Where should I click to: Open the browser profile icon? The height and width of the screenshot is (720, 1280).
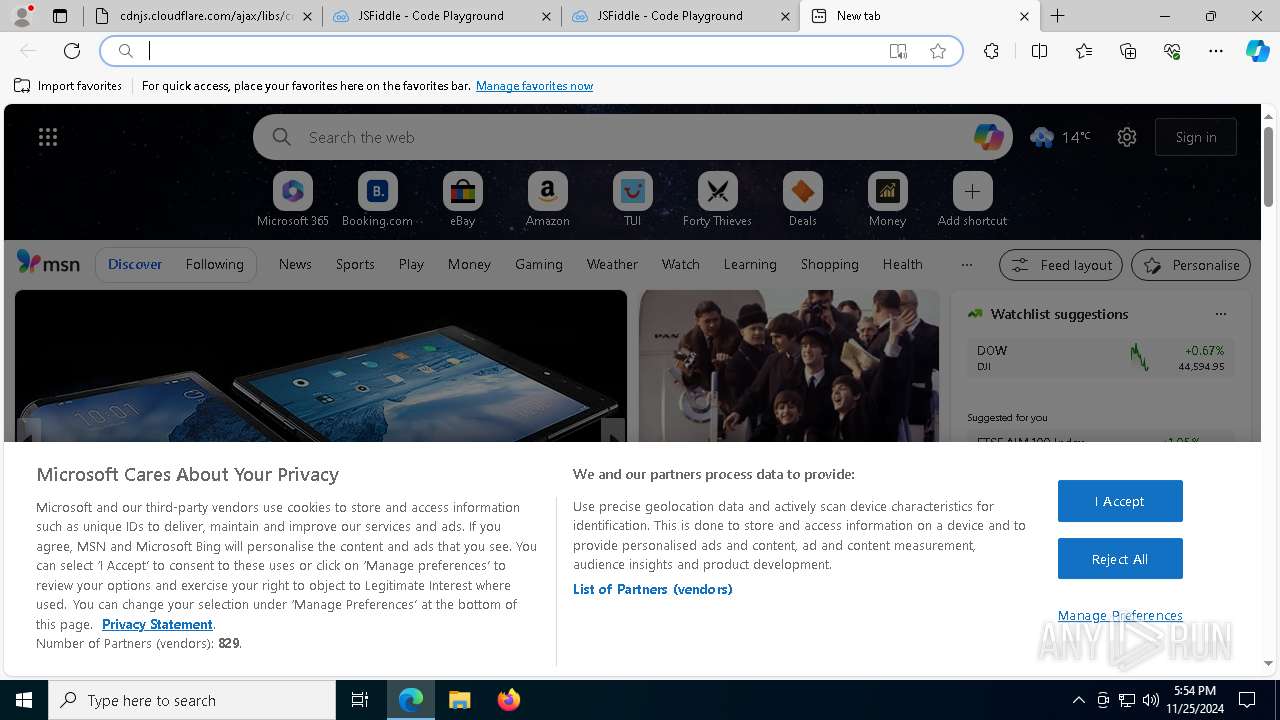22,16
